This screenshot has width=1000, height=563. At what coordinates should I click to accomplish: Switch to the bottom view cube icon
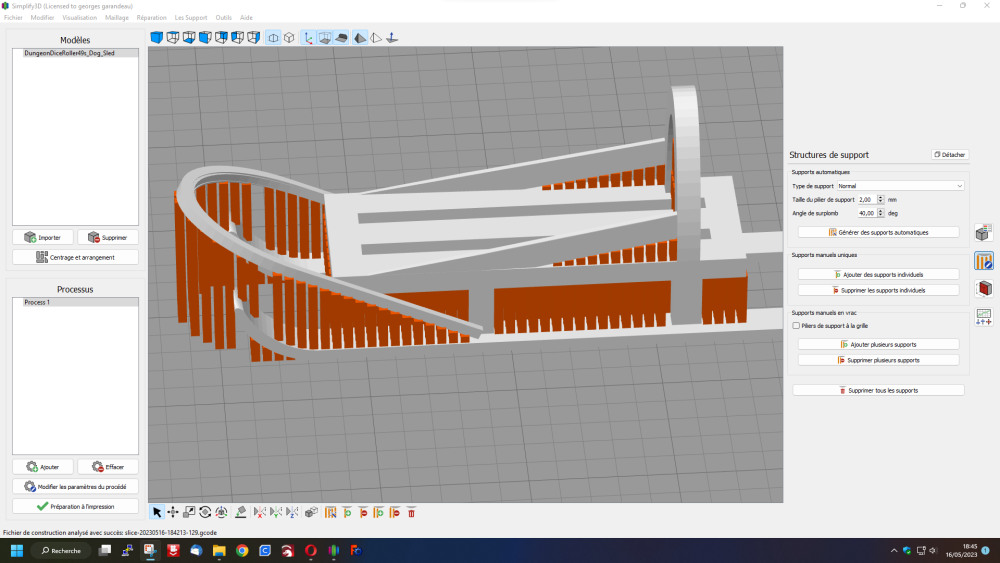point(189,38)
